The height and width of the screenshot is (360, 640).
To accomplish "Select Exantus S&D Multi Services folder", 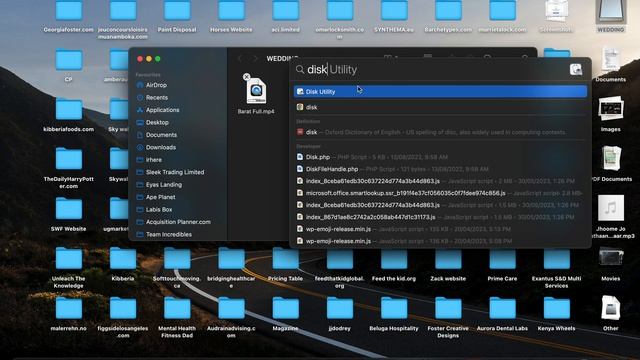I will 557,268.
